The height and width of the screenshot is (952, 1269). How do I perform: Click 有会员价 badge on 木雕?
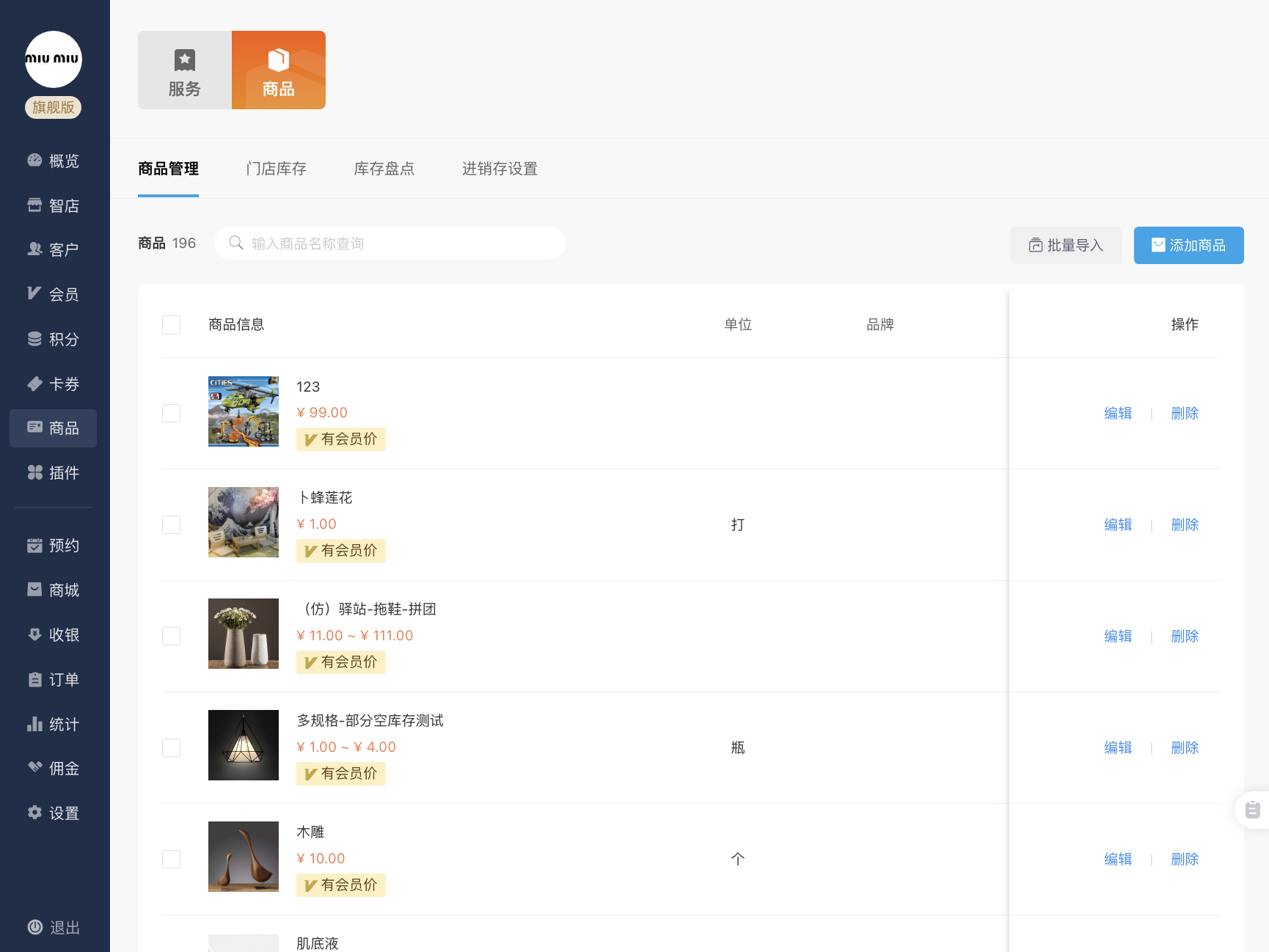point(341,885)
